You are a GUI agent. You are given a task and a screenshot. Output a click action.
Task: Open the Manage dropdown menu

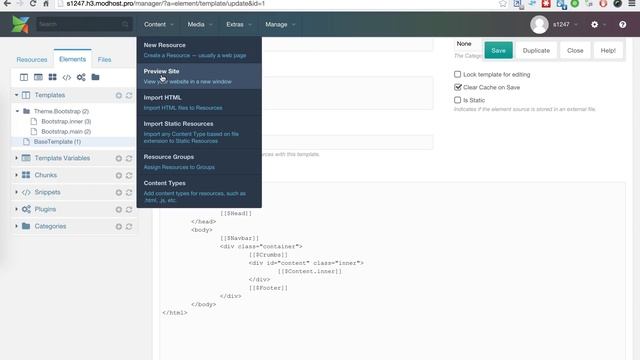tap(280, 24)
